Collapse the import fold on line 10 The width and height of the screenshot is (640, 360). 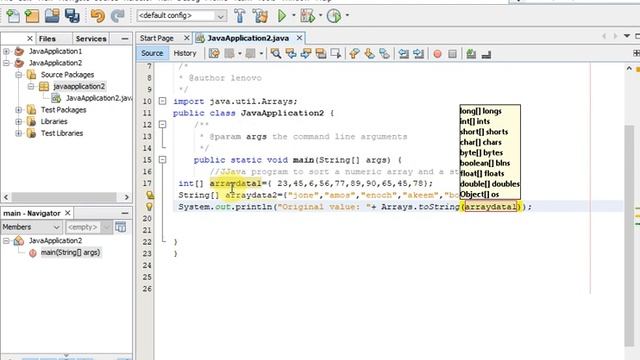point(162,101)
